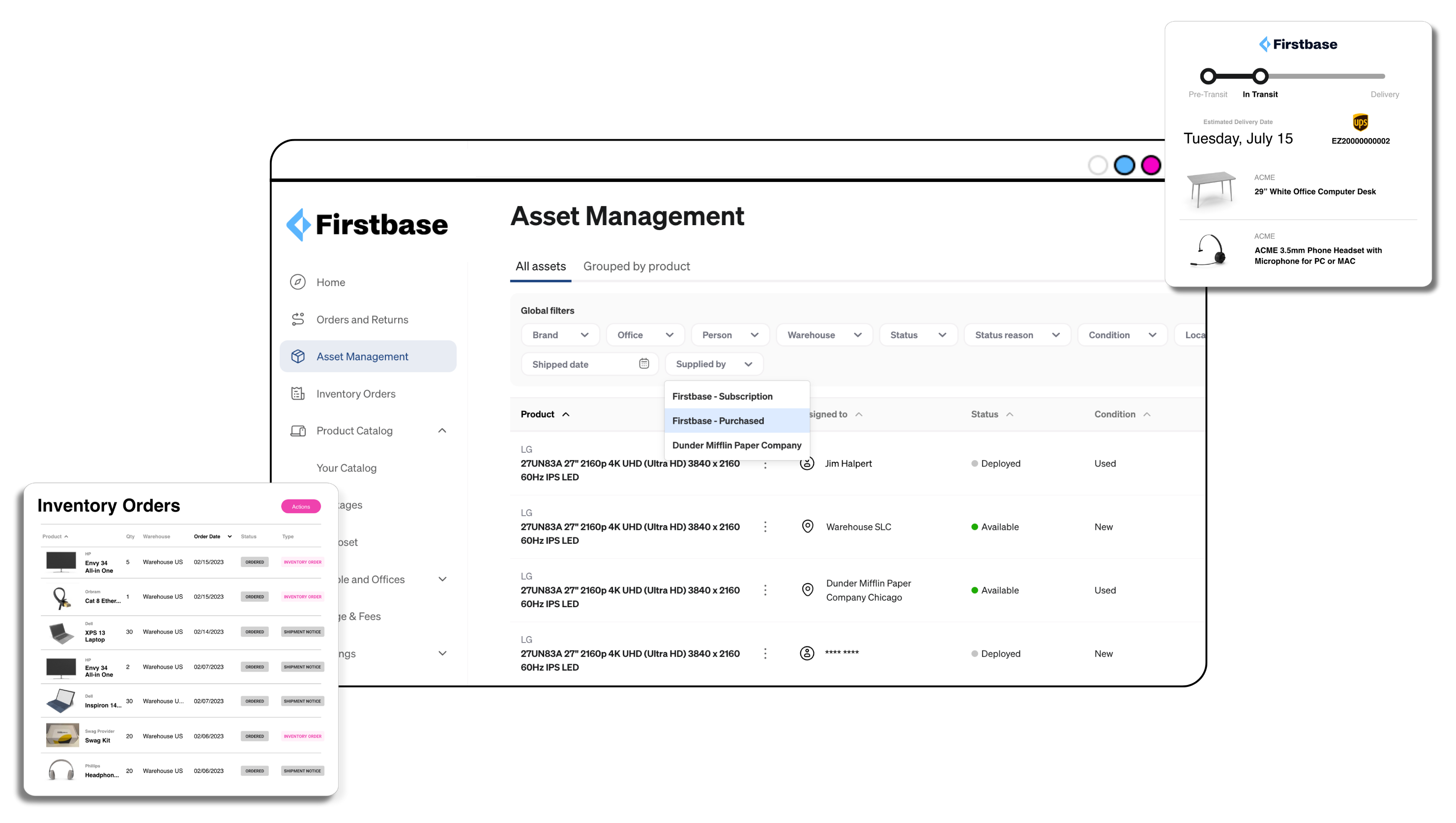The image size is (1456, 823).
Task: Collapse the Product Catalog section chevron
Action: [x=442, y=431]
